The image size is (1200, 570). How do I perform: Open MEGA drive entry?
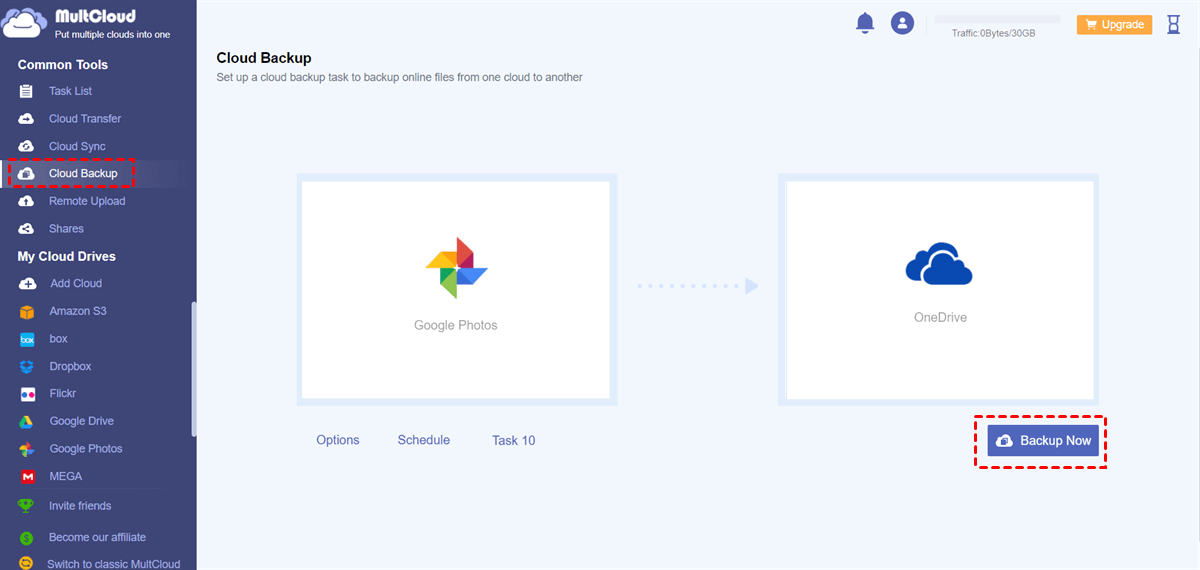(x=66, y=477)
